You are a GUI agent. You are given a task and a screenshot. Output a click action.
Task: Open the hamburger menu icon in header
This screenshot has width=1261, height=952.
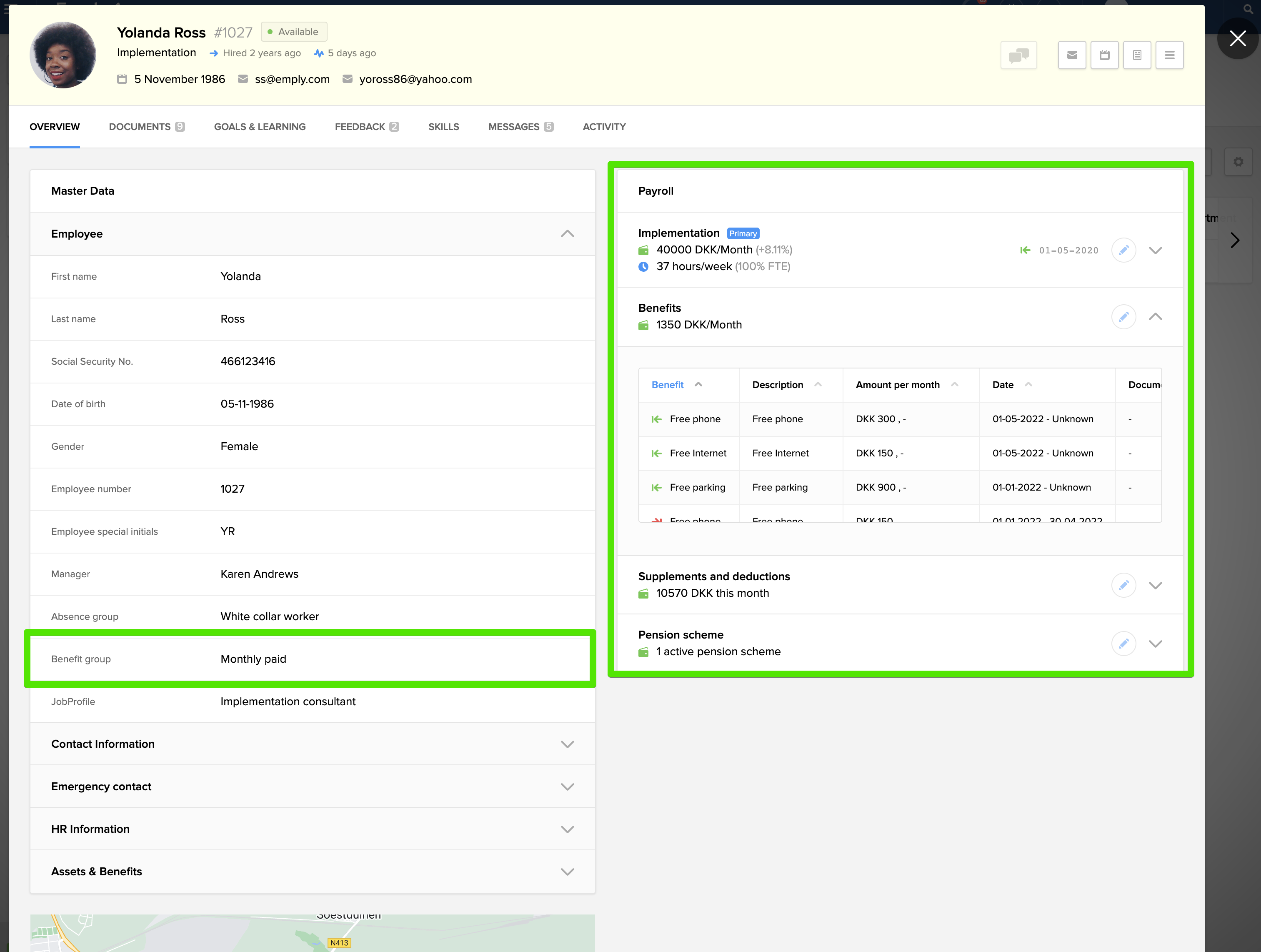pyautogui.click(x=1169, y=55)
